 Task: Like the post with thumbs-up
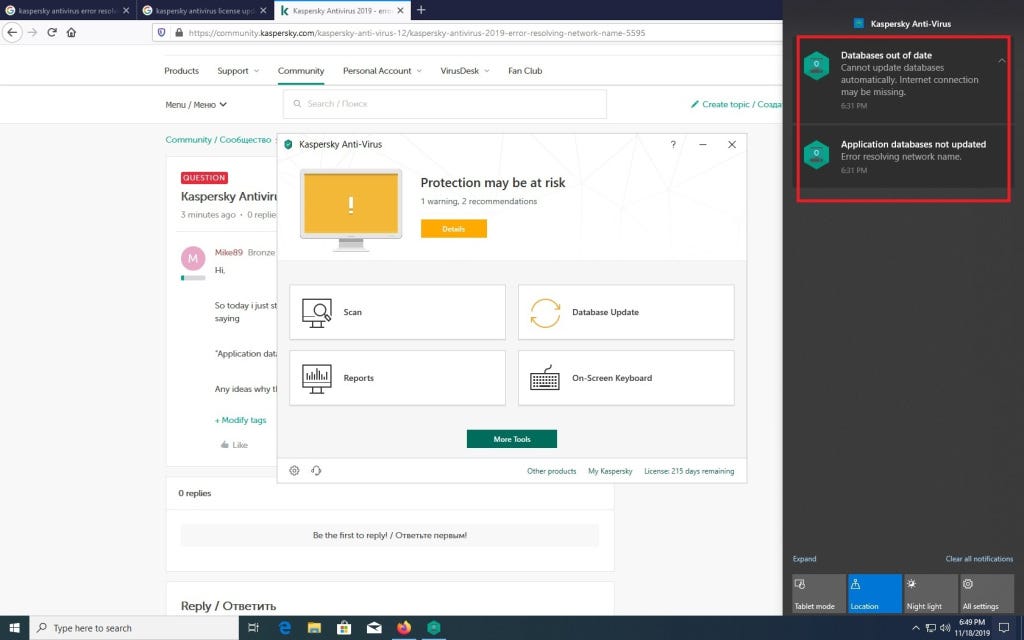(x=234, y=445)
